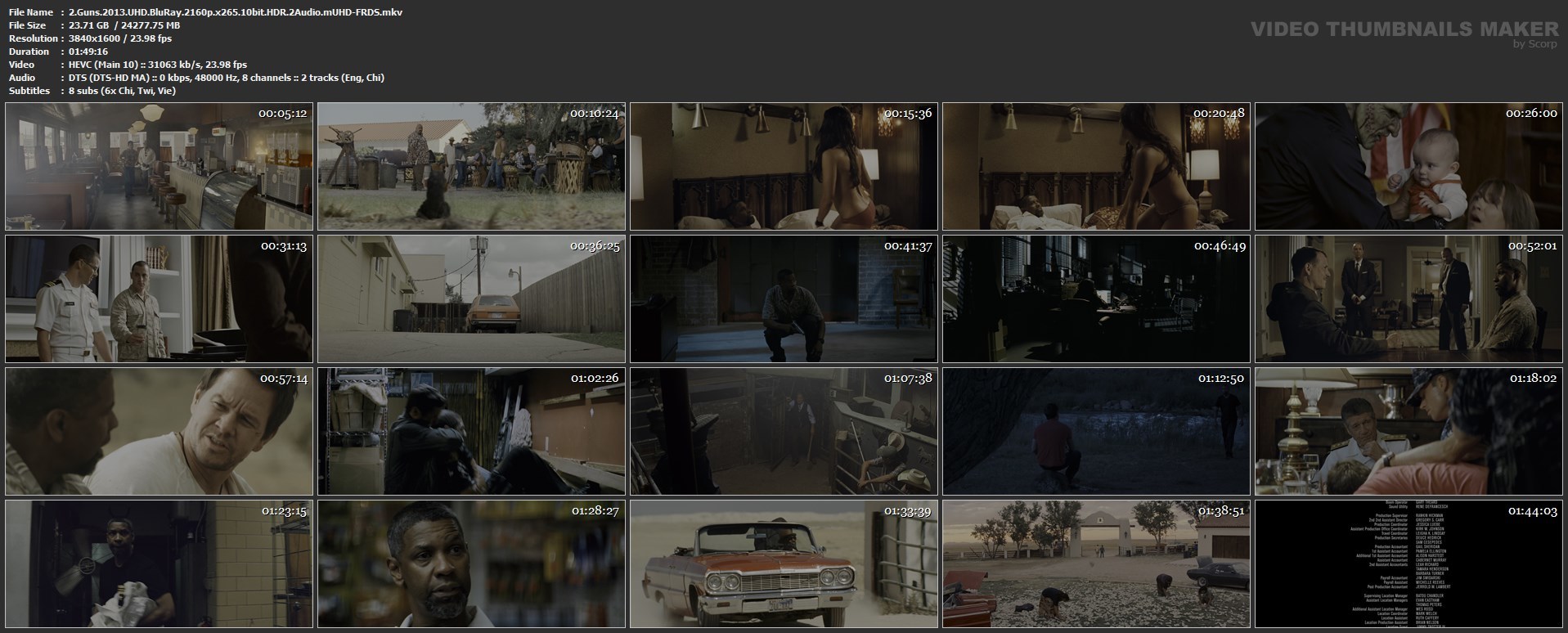The image size is (1568, 633).
Task: Open the thumbnail stamped 01:23:15
Action: (159, 563)
